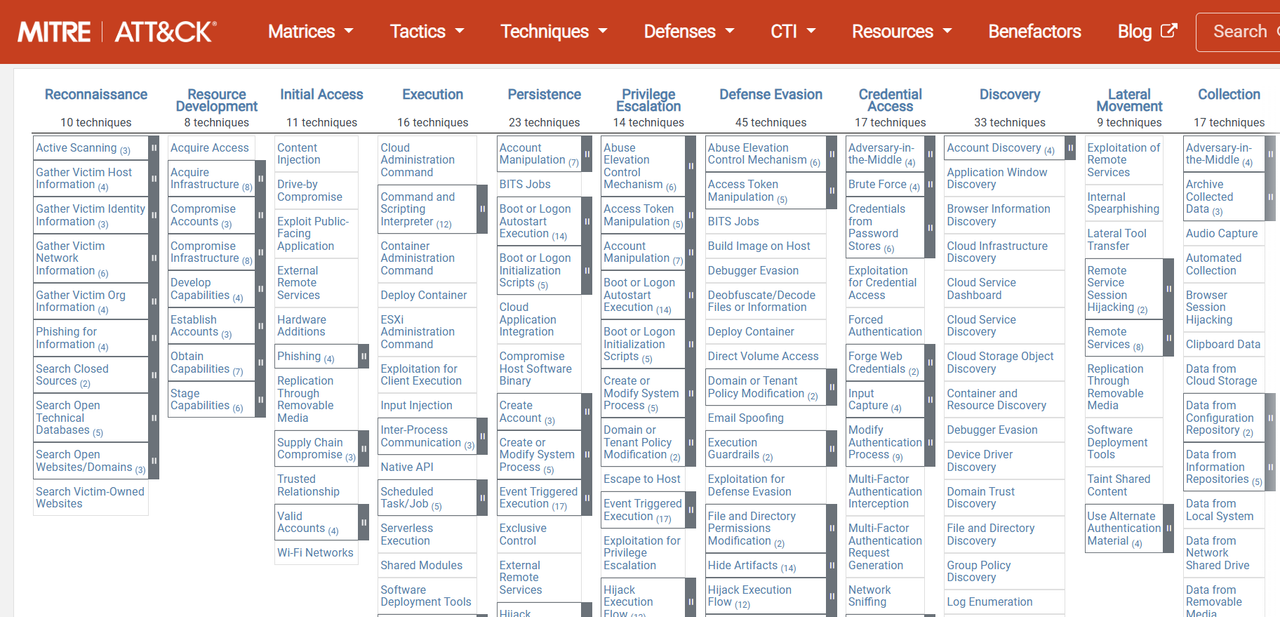1280x617 pixels.
Task: Open the Blog external link icon
Action: tap(1168, 31)
